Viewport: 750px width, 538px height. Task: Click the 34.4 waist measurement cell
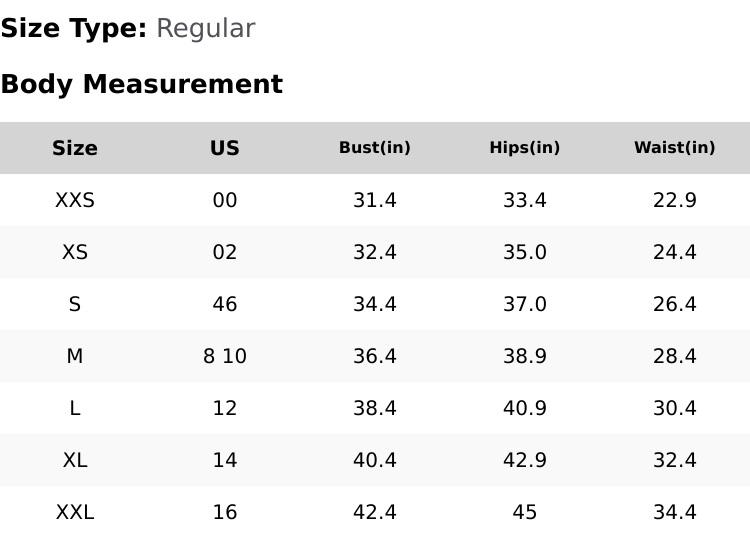pos(675,512)
